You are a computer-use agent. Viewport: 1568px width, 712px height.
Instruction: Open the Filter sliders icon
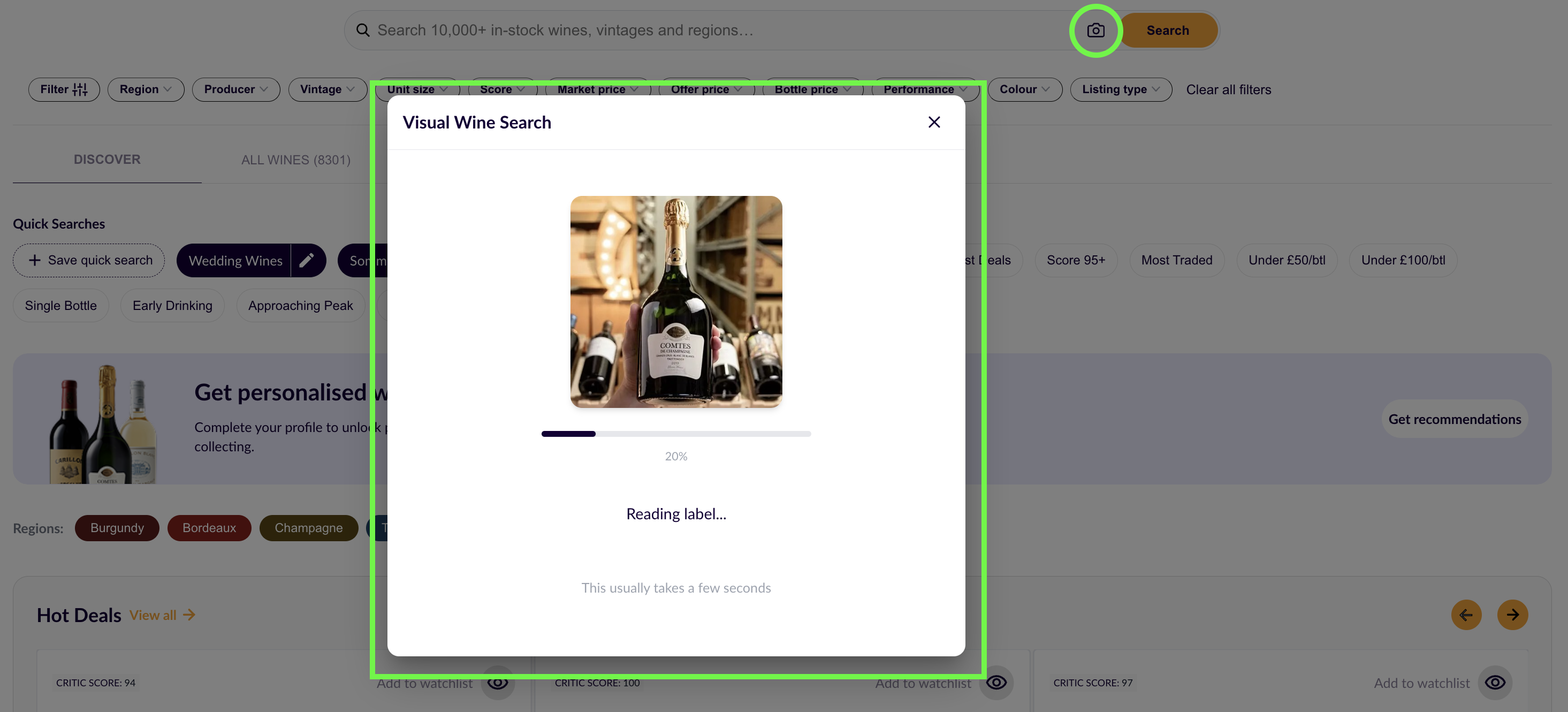point(80,89)
